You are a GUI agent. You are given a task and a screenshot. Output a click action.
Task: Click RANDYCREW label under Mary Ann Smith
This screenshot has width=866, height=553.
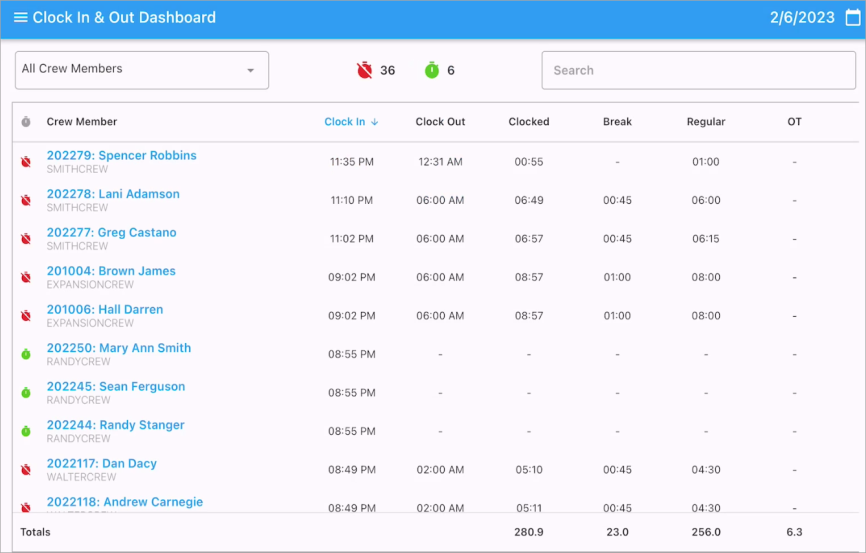click(78, 361)
